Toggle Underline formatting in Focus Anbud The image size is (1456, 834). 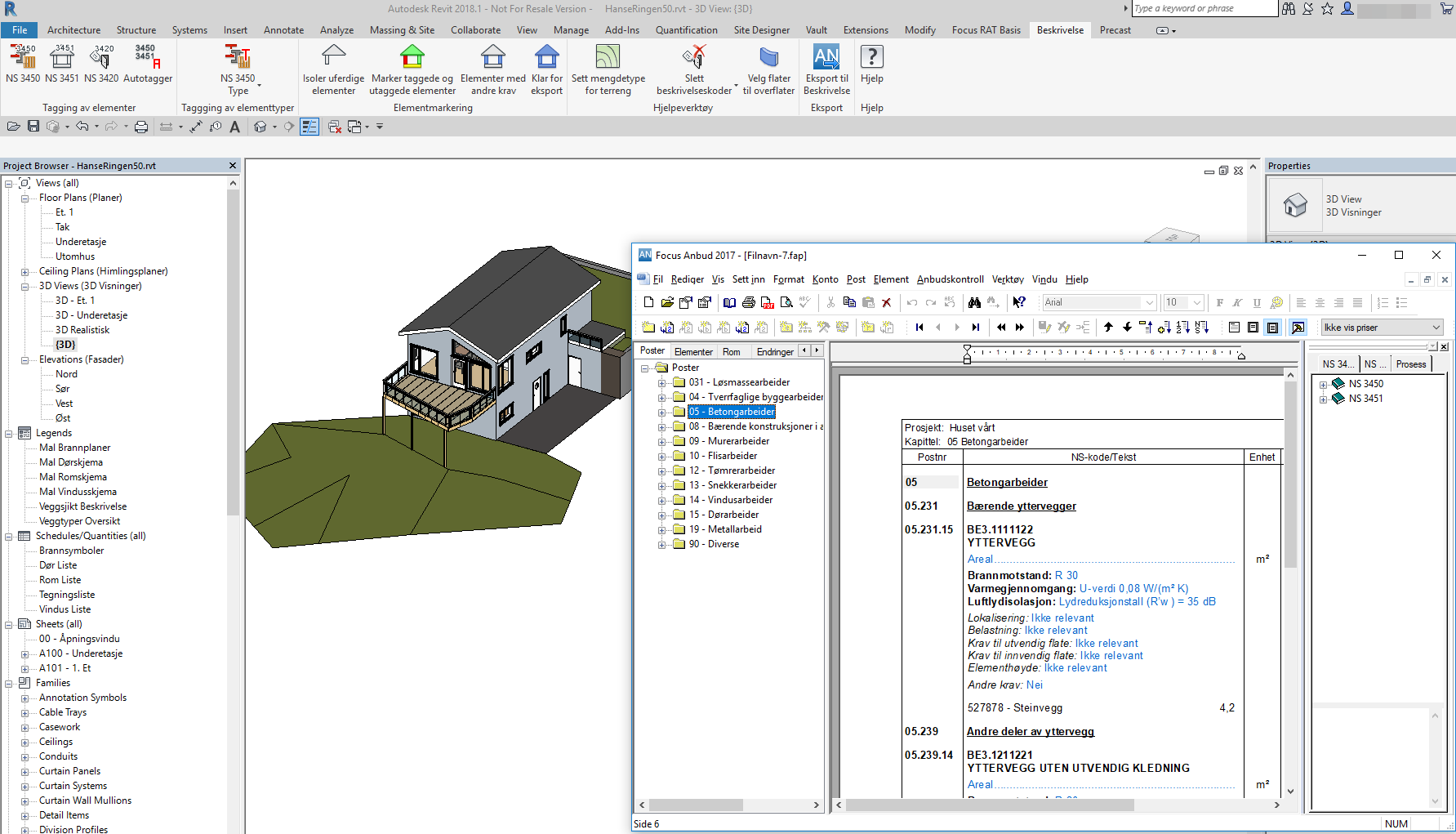tap(1257, 302)
